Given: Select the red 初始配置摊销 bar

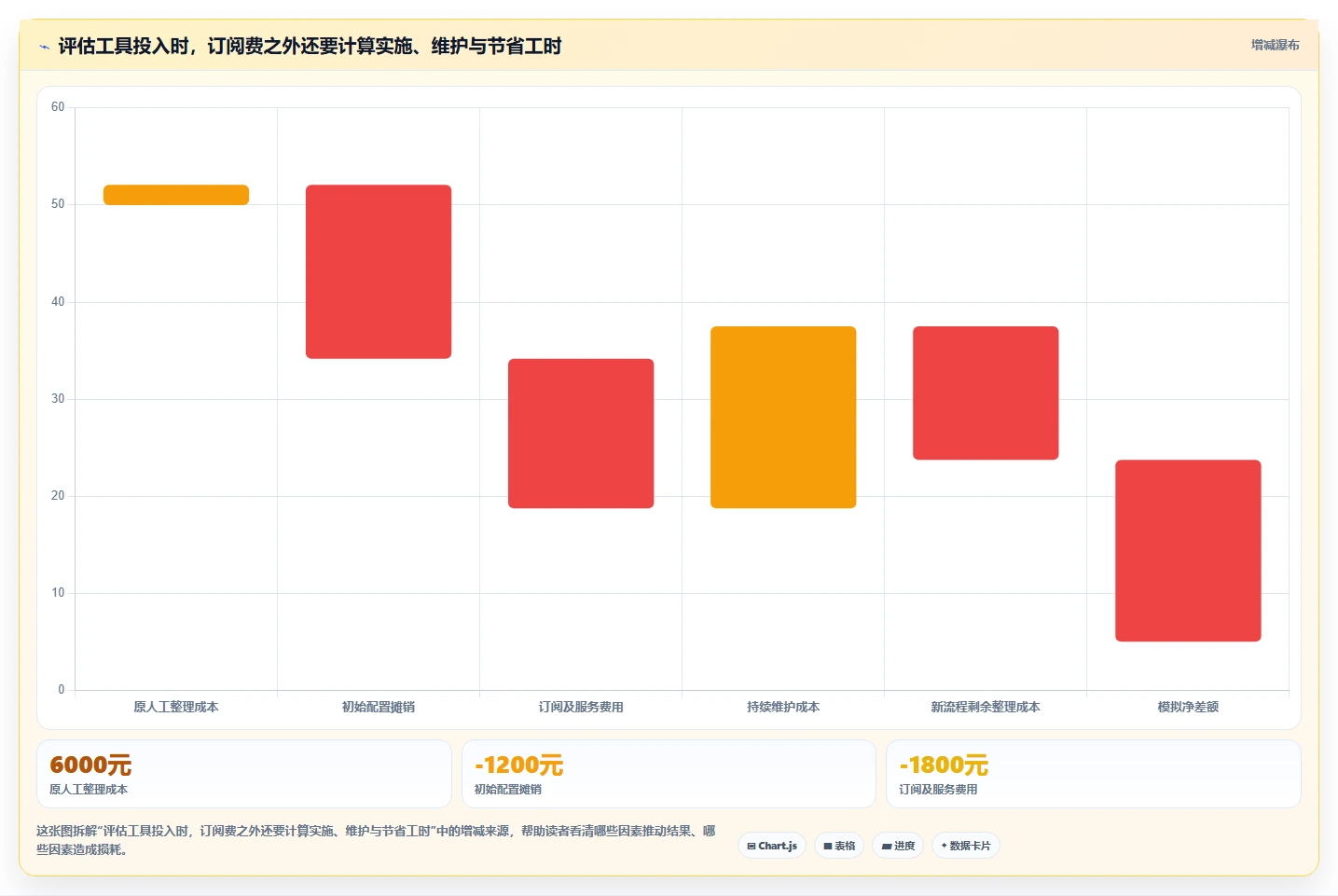Looking at the screenshot, I should coord(379,271).
